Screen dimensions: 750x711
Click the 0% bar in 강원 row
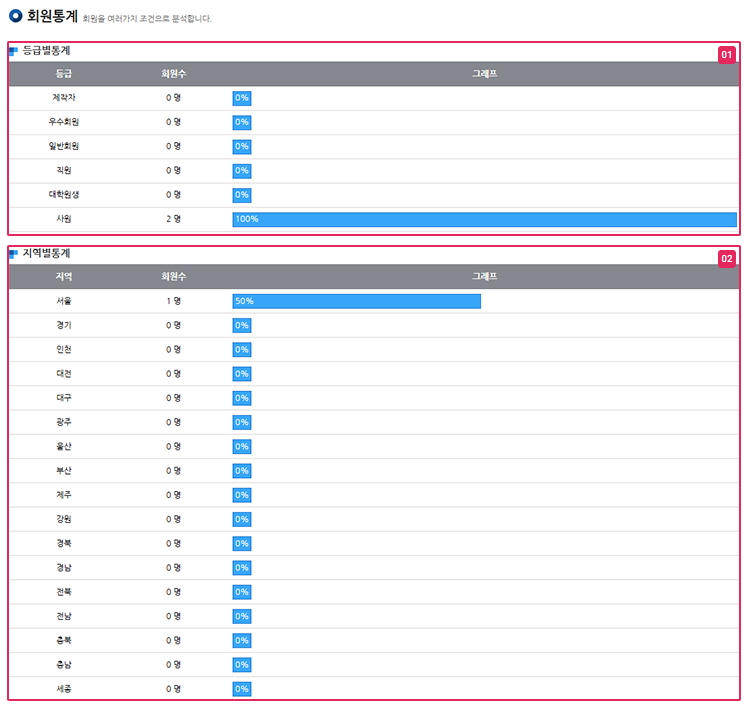[x=242, y=520]
